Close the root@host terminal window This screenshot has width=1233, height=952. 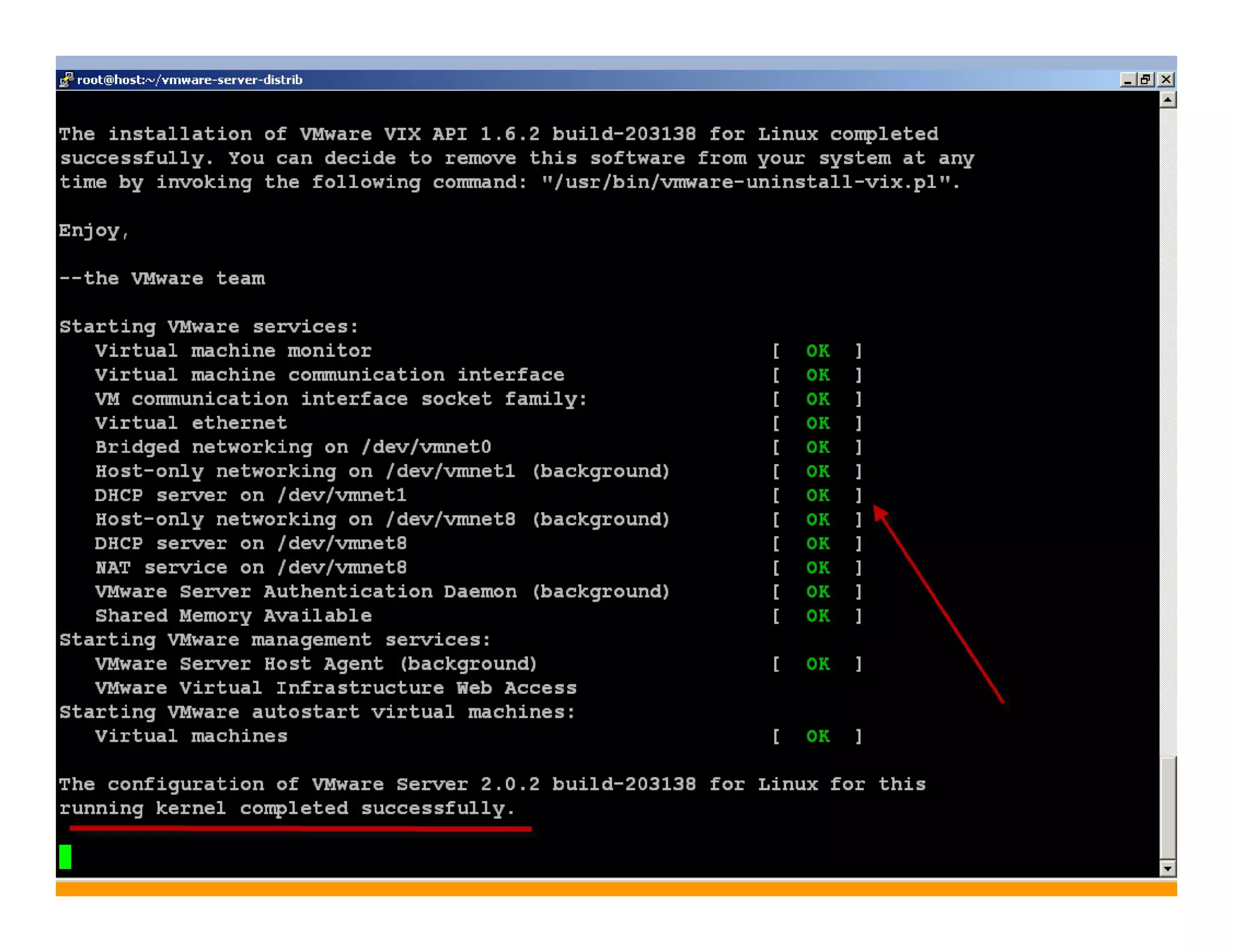[1166, 79]
